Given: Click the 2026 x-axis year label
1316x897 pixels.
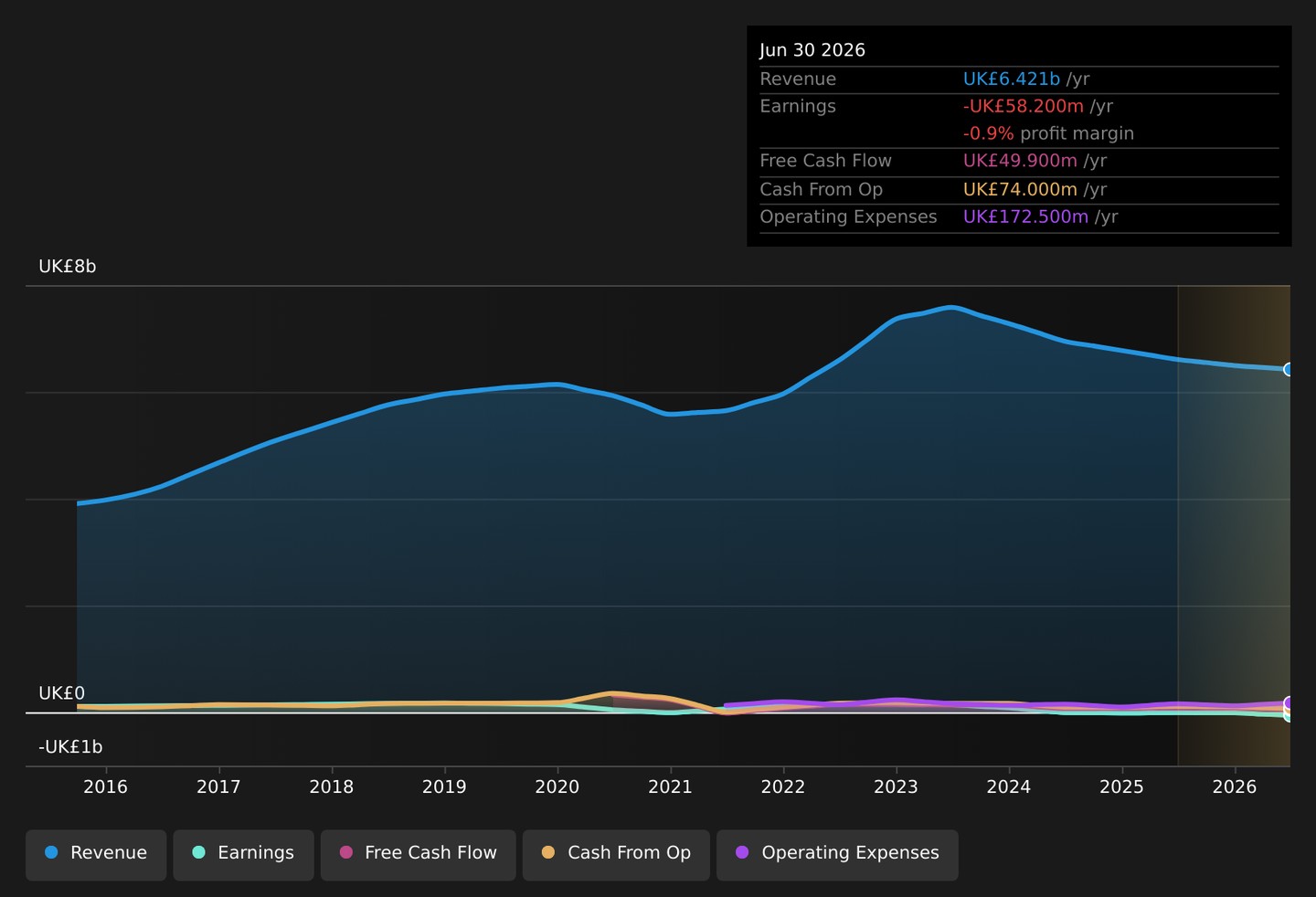Looking at the screenshot, I should (x=1235, y=787).
